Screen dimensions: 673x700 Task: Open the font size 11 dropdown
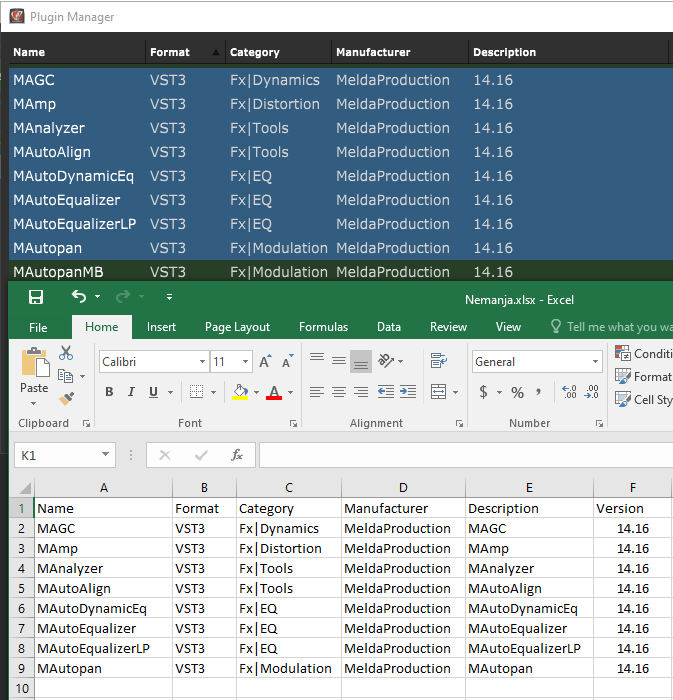(x=245, y=362)
